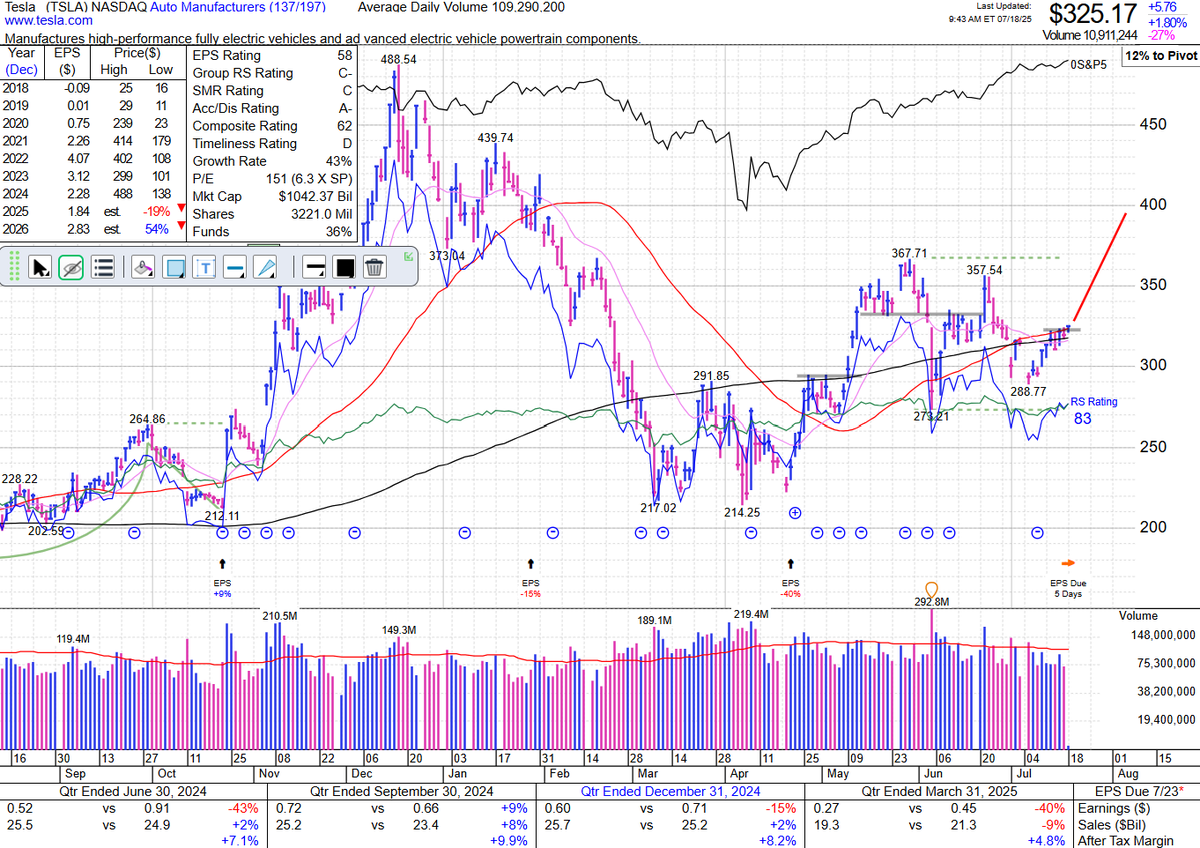Click the orange EPS Due arrow

pos(1068,563)
